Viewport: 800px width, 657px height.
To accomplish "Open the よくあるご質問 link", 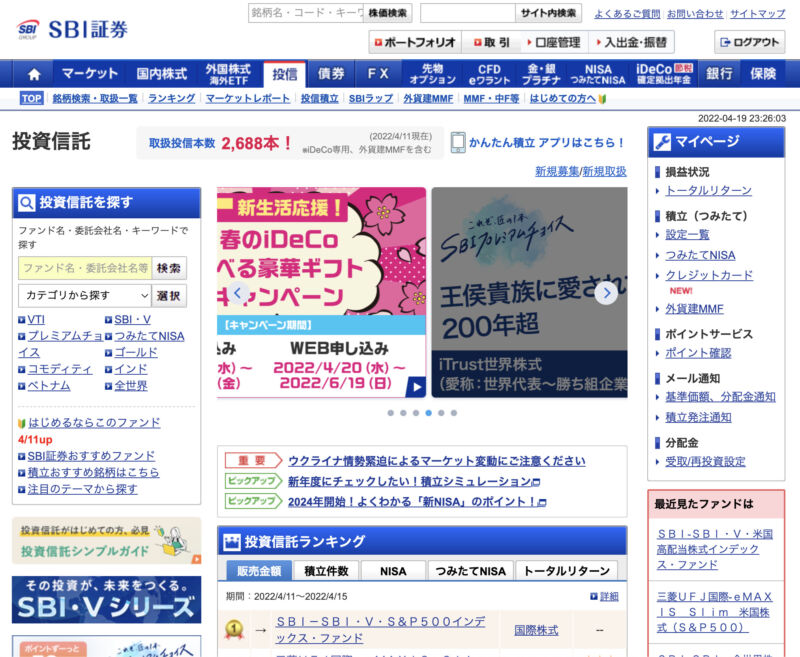I will pyautogui.click(x=627, y=14).
